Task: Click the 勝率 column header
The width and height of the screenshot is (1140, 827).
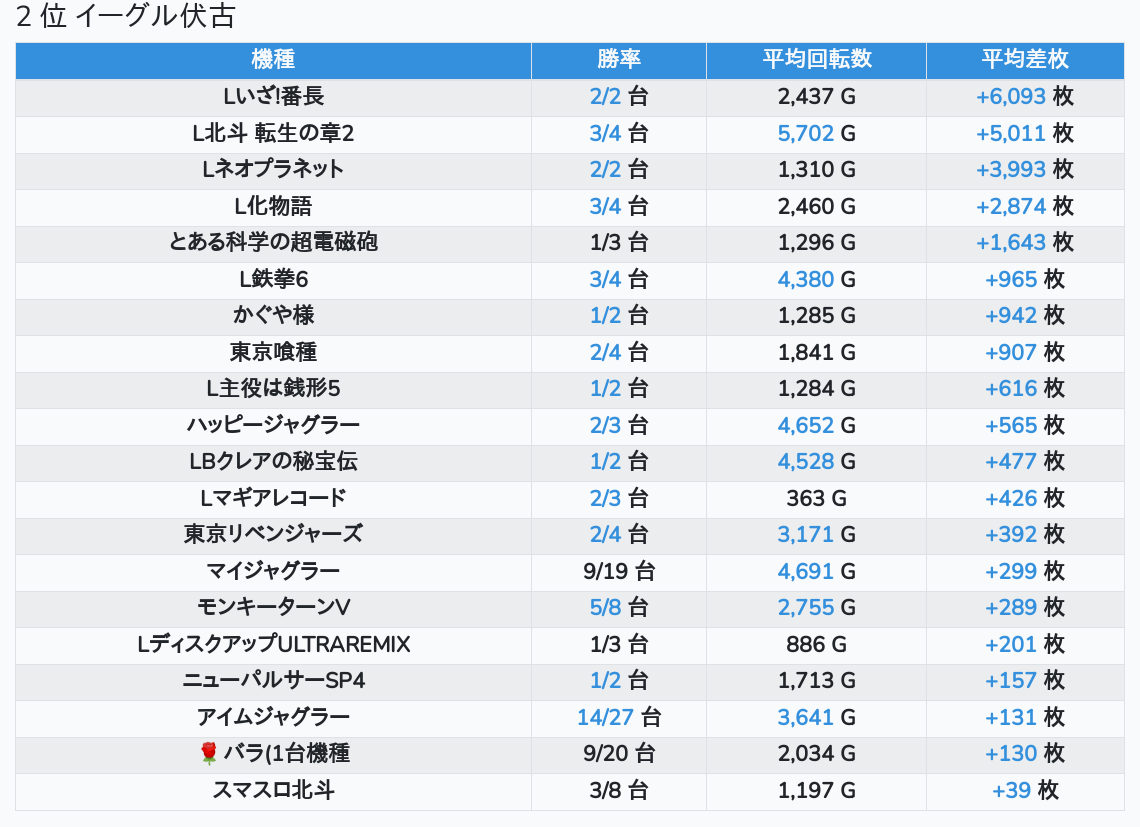Action: (x=618, y=60)
